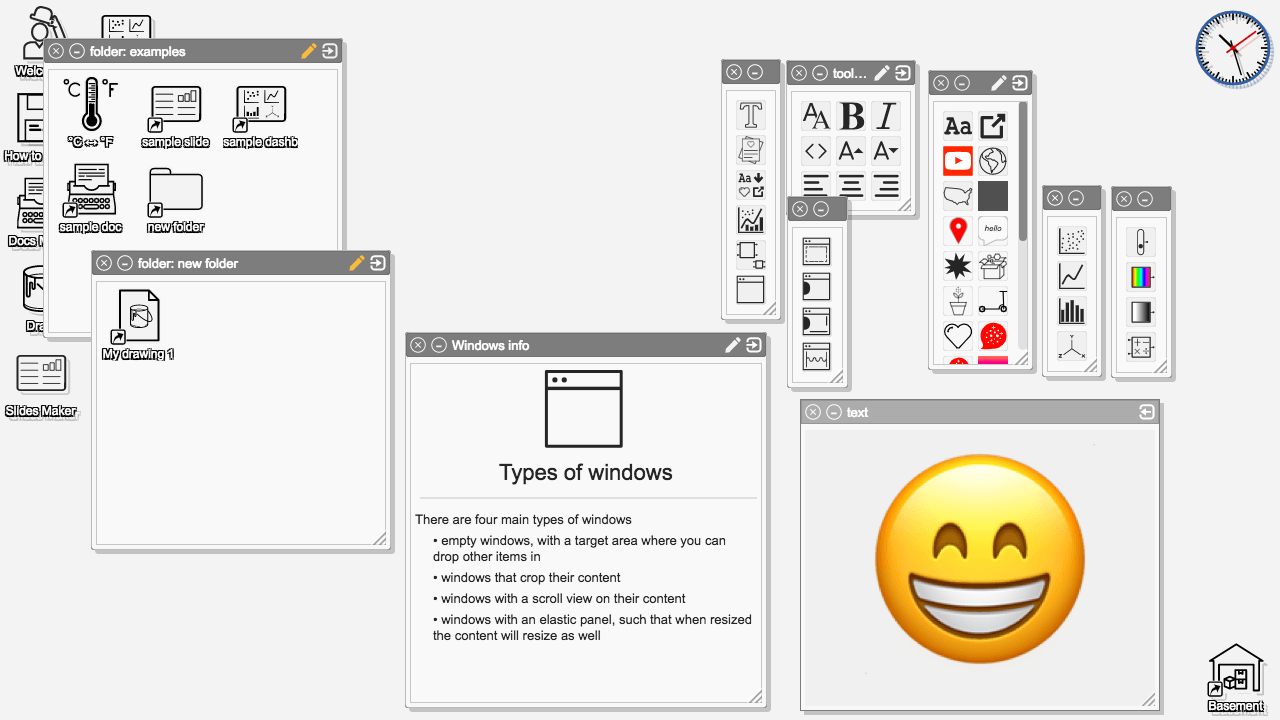Click the Italic formatting icon
The image size is (1280, 720).
click(885, 117)
